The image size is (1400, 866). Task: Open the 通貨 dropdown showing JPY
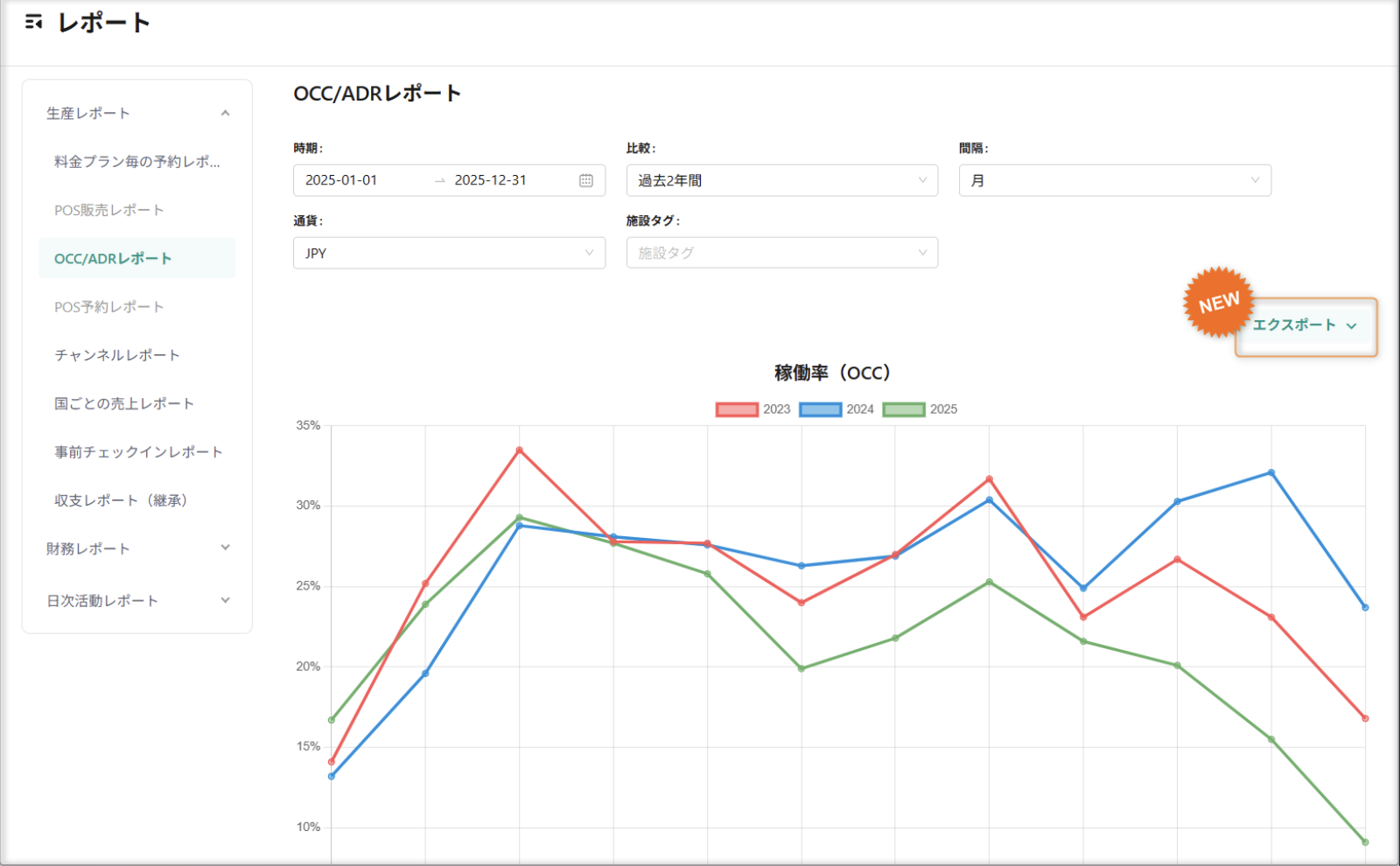coord(449,253)
